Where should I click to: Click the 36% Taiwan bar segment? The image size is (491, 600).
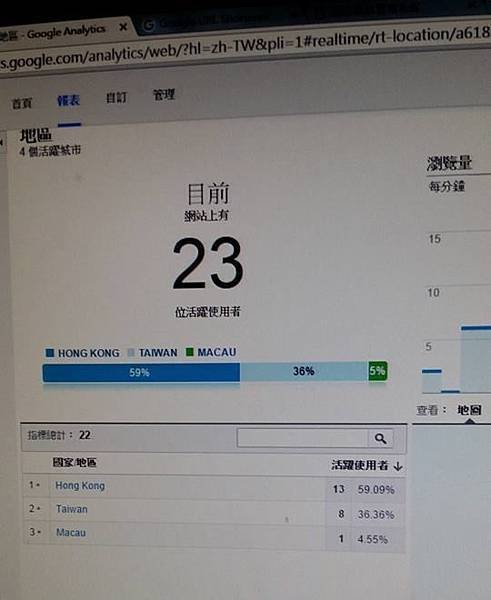pyautogui.click(x=304, y=371)
